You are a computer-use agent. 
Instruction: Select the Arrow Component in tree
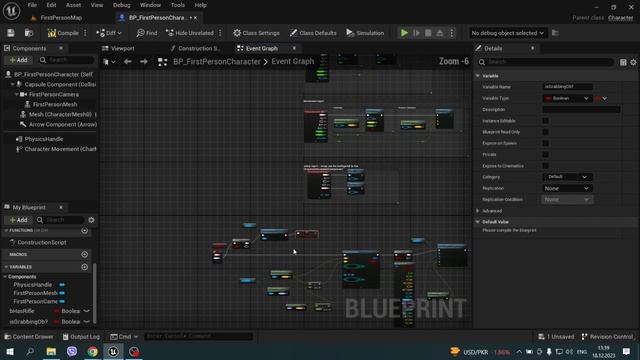(63, 124)
